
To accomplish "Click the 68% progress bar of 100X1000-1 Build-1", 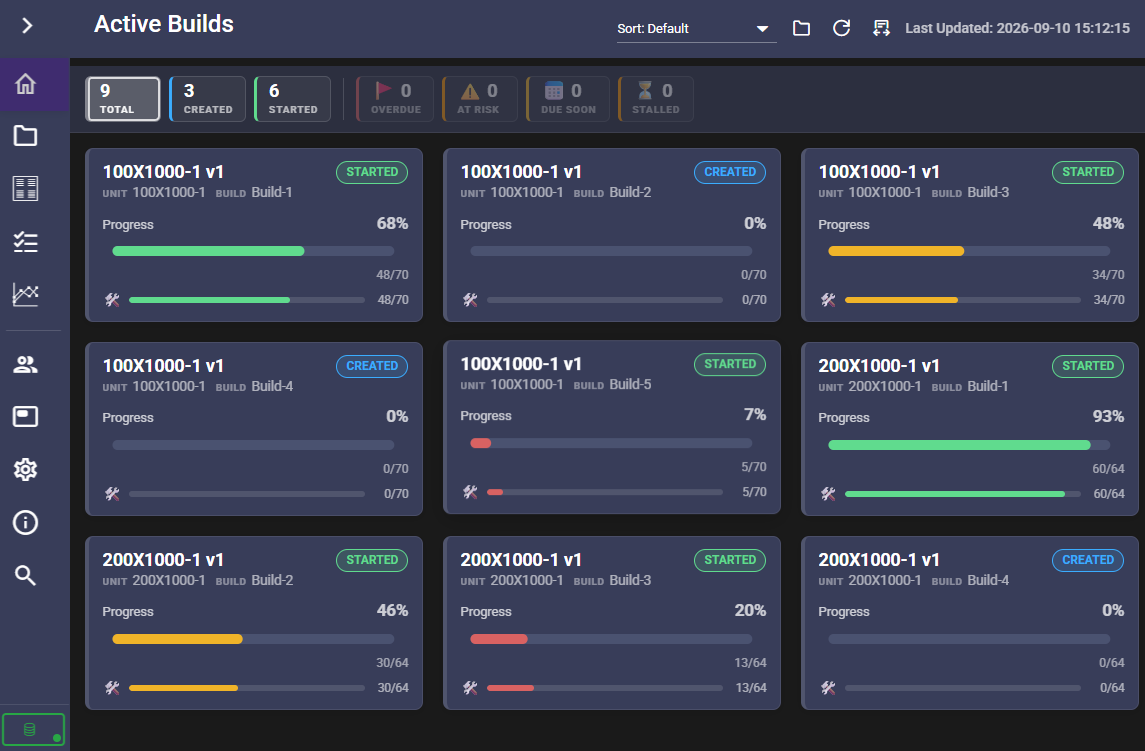I will click(x=253, y=251).
